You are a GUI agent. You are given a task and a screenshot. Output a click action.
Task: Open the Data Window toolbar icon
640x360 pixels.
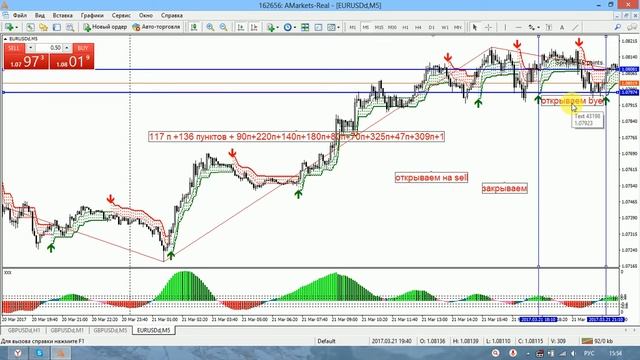click(43, 27)
